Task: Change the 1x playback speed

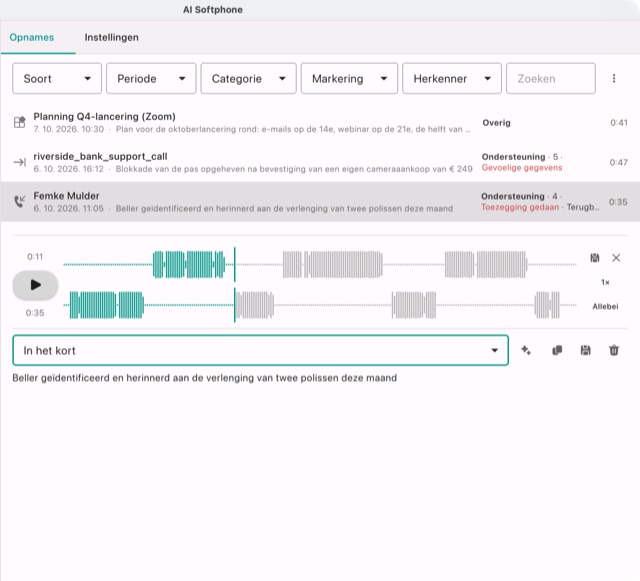Action: click(x=605, y=282)
